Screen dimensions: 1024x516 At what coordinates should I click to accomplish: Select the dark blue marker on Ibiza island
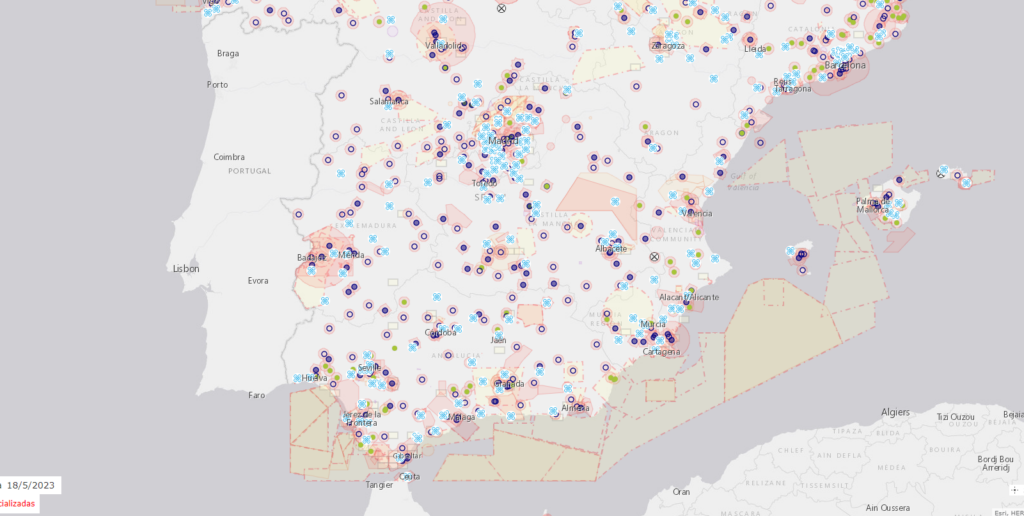pyautogui.click(x=801, y=256)
